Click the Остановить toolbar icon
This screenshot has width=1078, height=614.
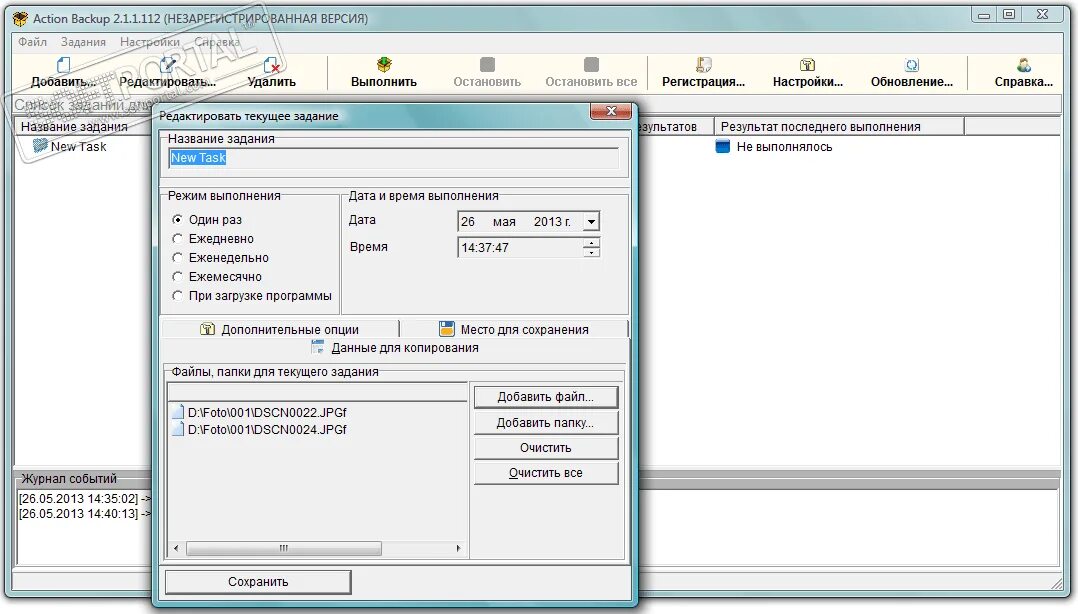point(487,65)
